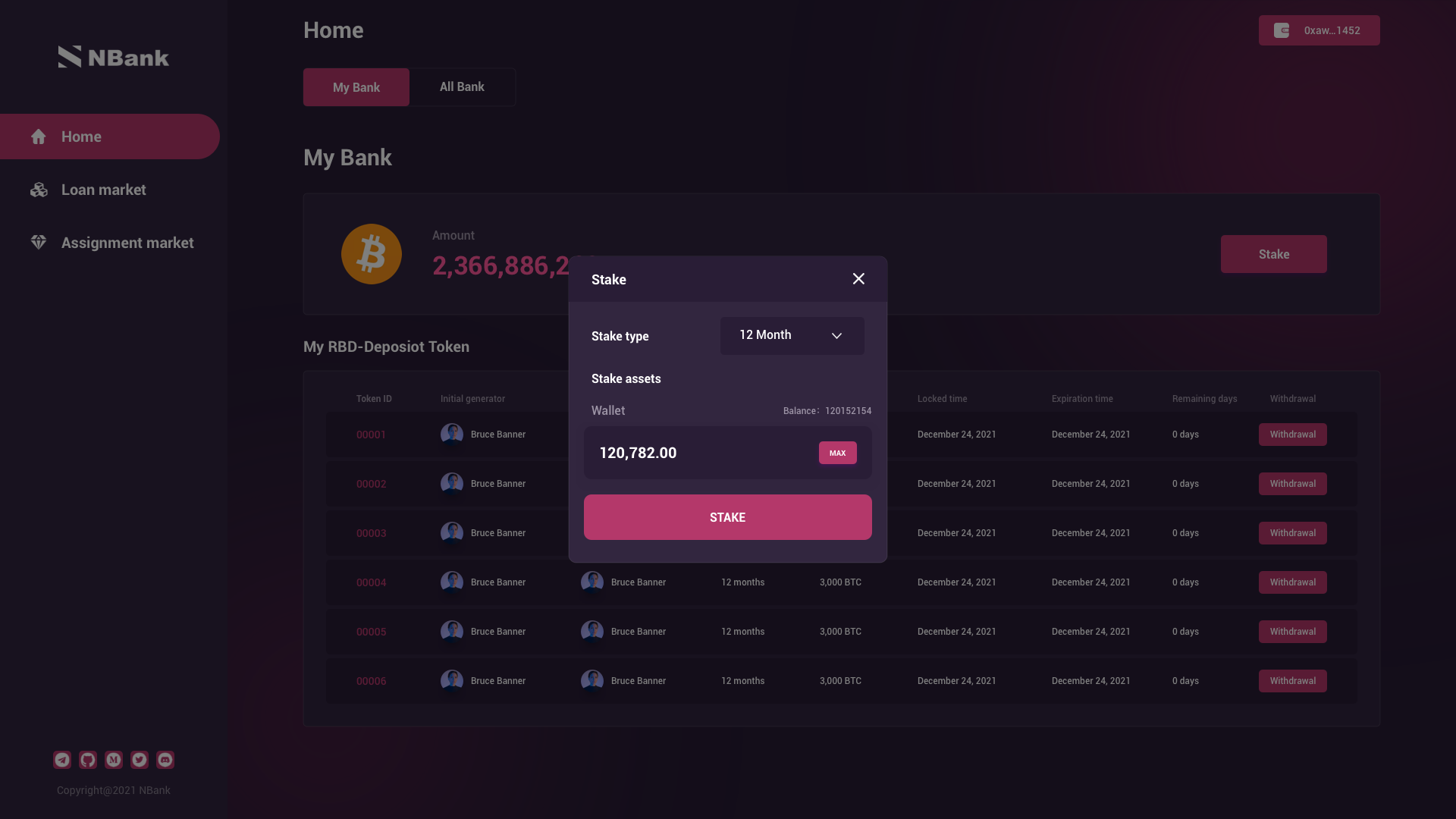Screen dimensions: 1456x819
Task: Open the Medium social icon
Action: pyautogui.click(x=114, y=760)
